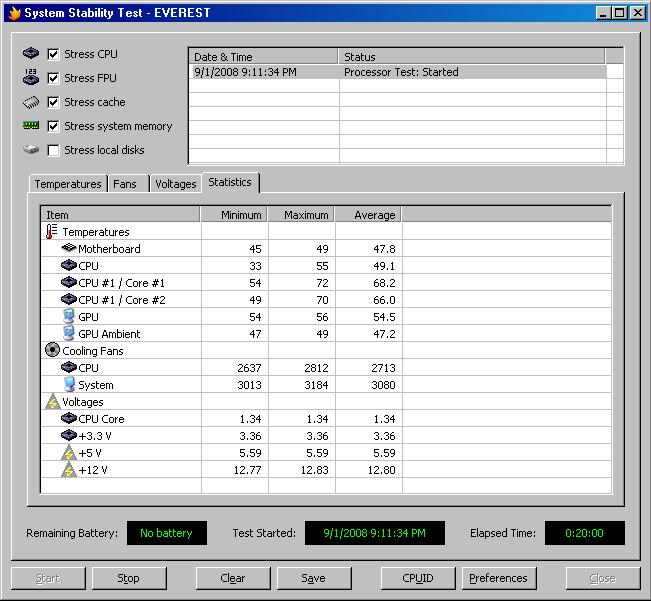Save the test results
The height and width of the screenshot is (602, 651).
click(314, 578)
